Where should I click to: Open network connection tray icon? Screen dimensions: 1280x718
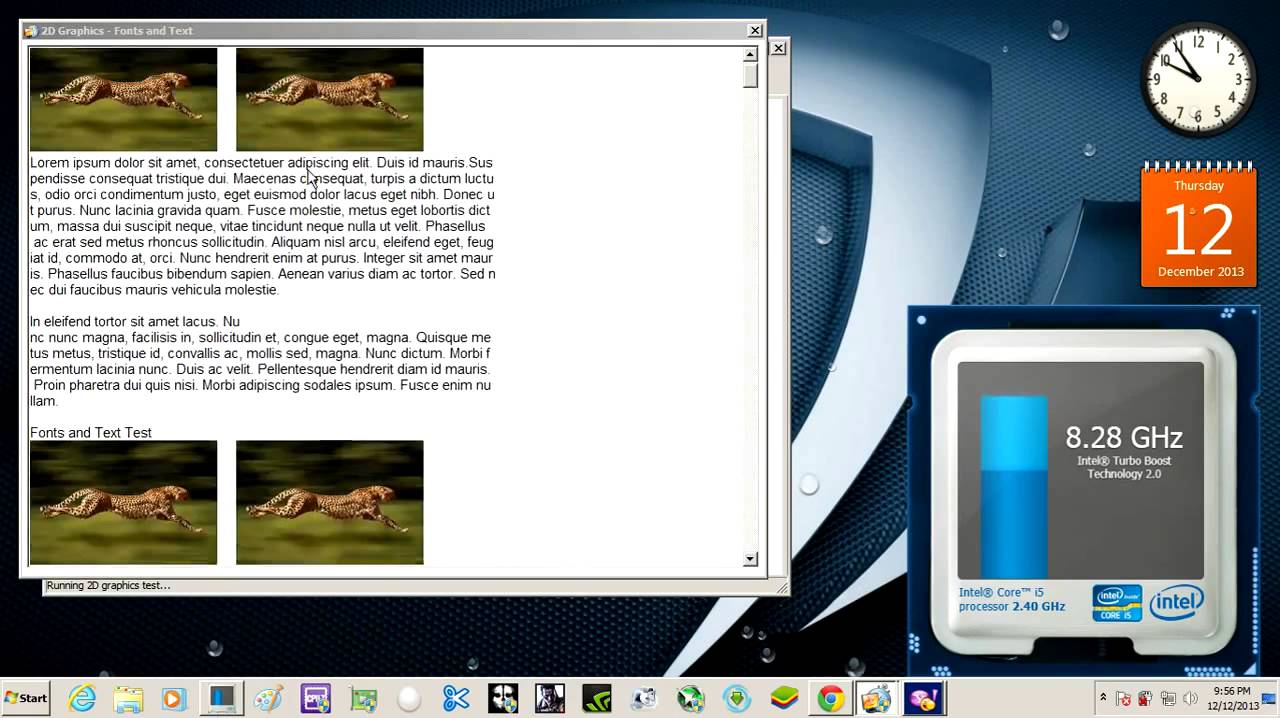pyautogui.click(x=1168, y=698)
